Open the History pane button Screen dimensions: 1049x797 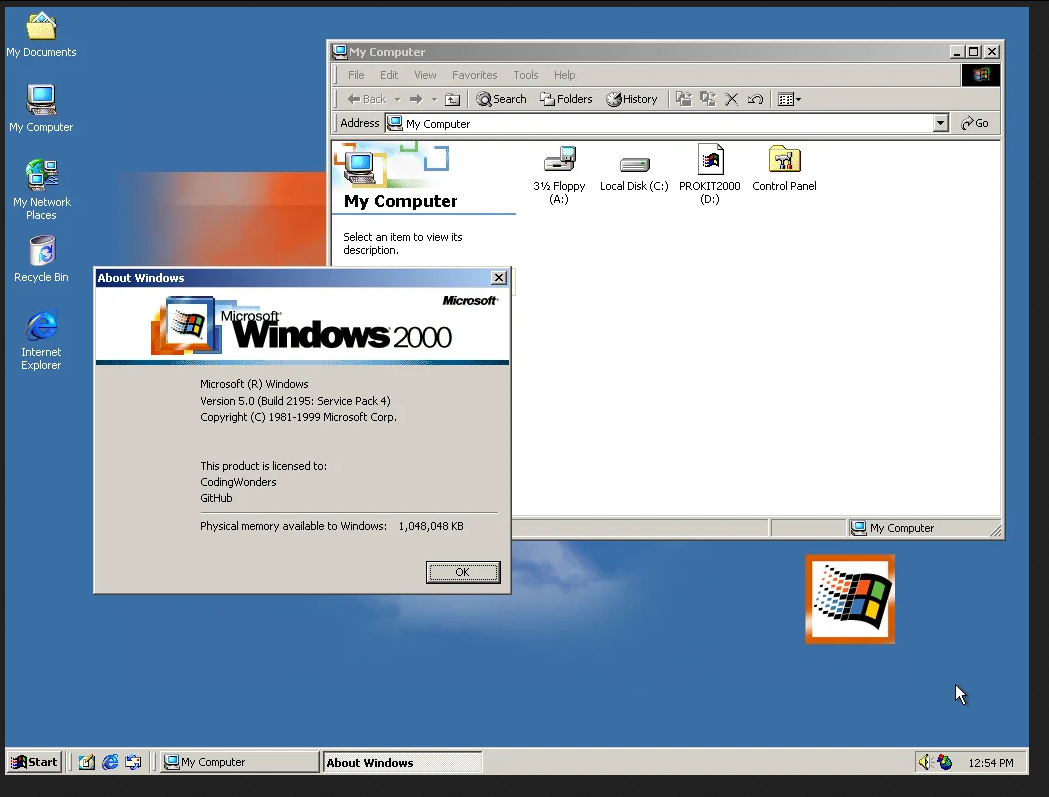point(632,99)
